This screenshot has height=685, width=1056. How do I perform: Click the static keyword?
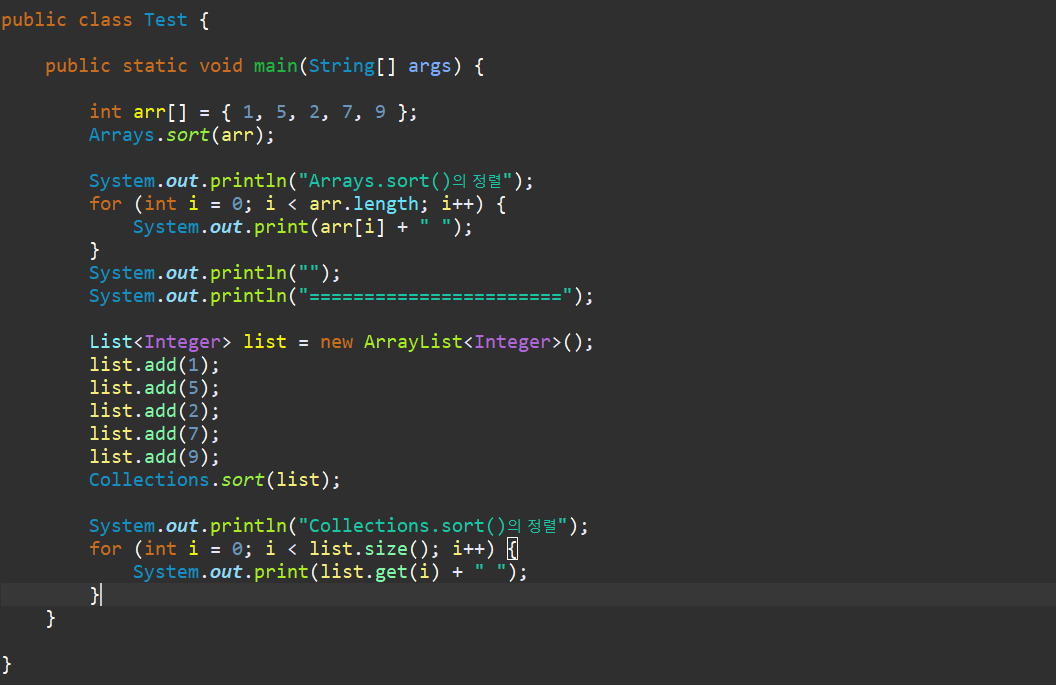[155, 65]
